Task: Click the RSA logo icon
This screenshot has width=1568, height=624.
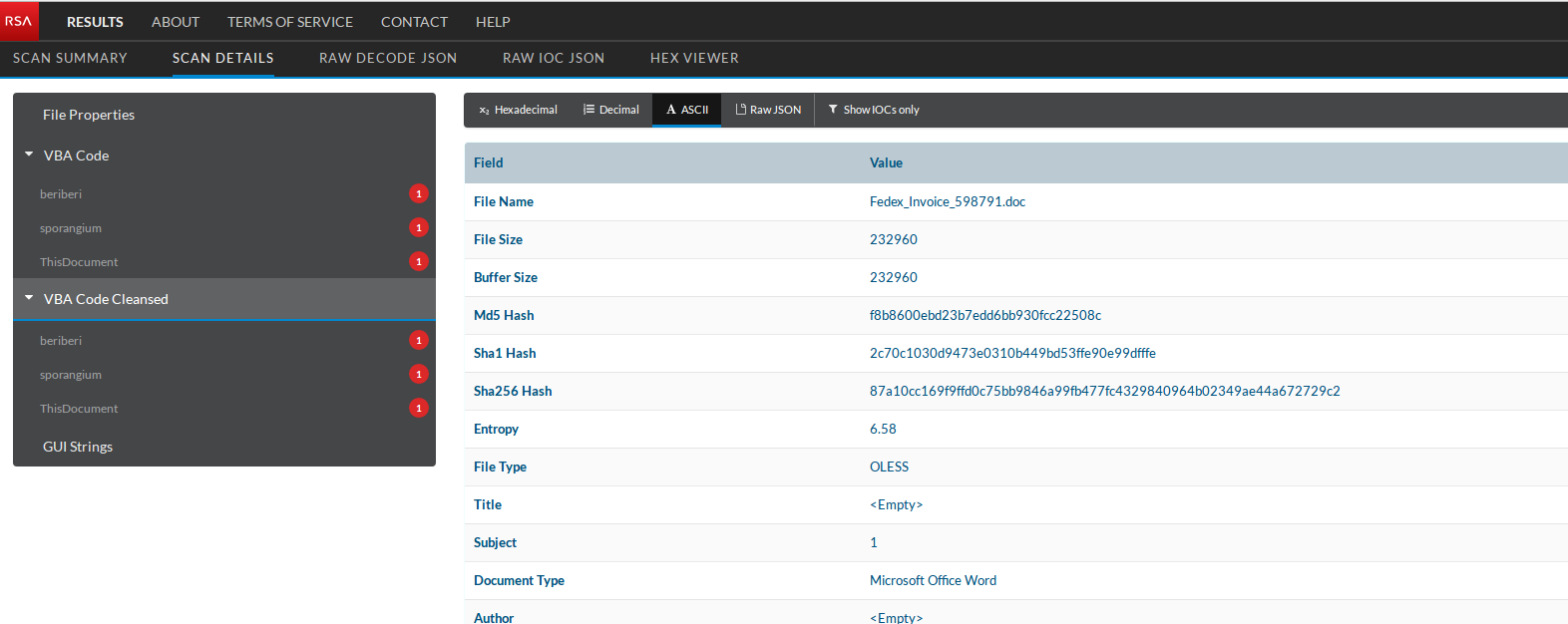Action: (19, 21)
